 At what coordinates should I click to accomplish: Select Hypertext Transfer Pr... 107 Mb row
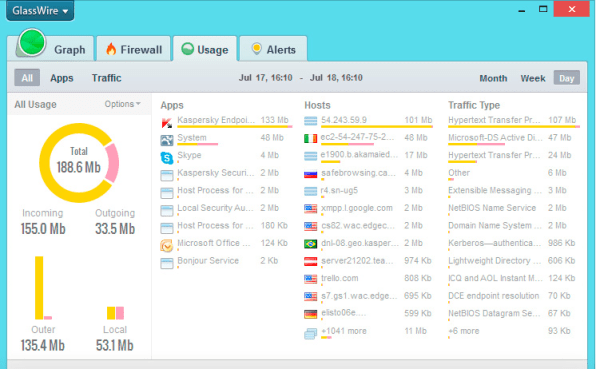(x=514, y=122)
